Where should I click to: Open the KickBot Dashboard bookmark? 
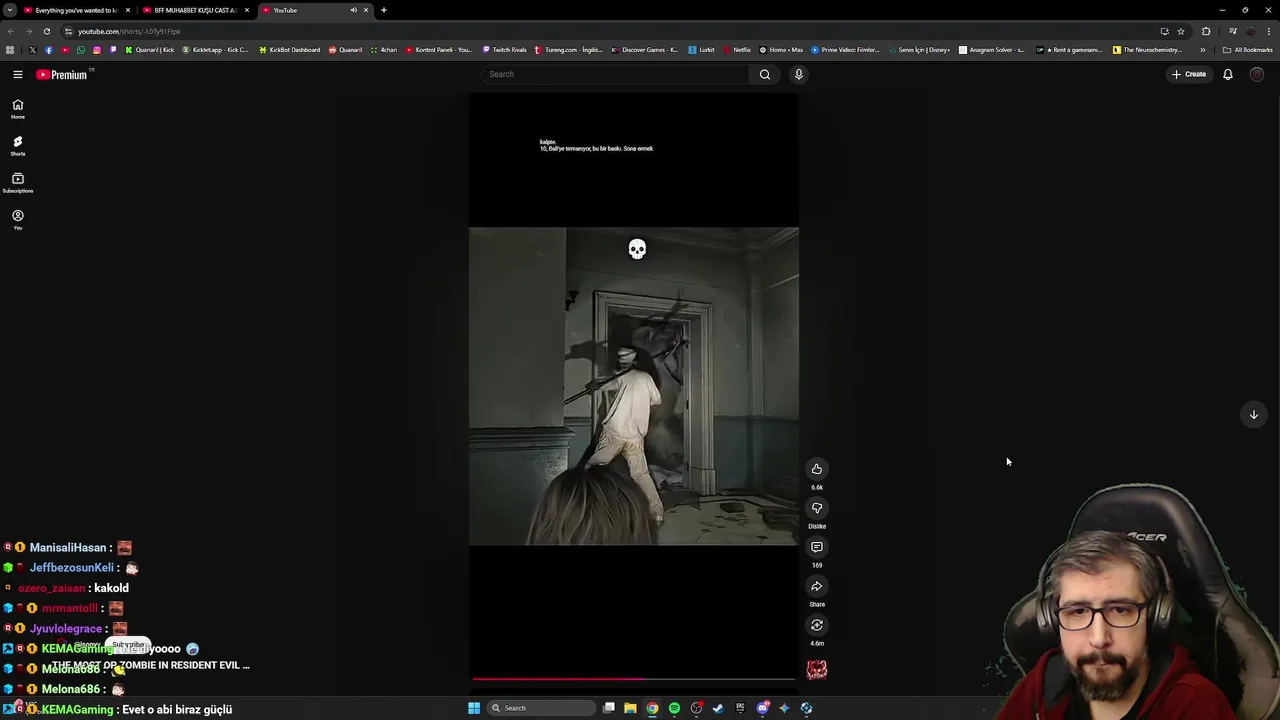pyautogui.click(x=289, y=50)
